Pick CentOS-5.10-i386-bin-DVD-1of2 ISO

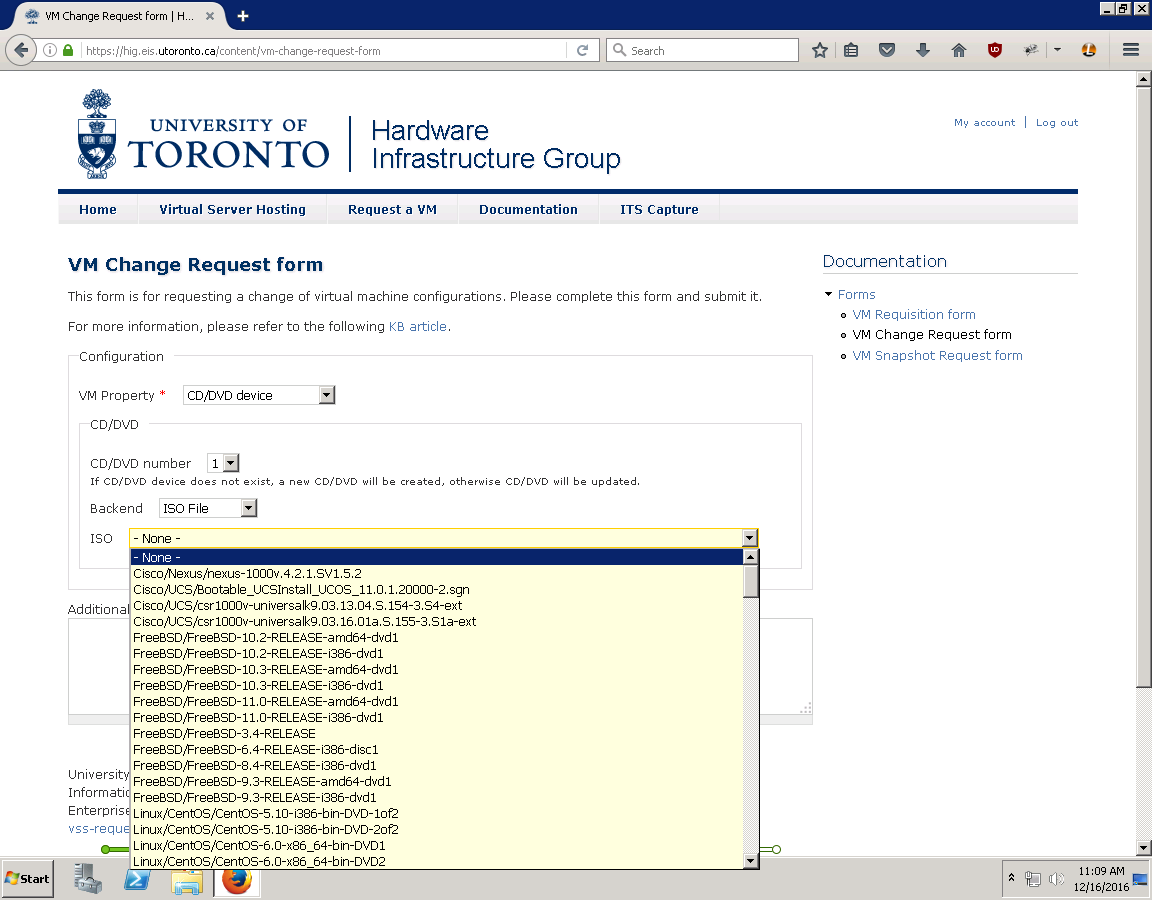436,814
